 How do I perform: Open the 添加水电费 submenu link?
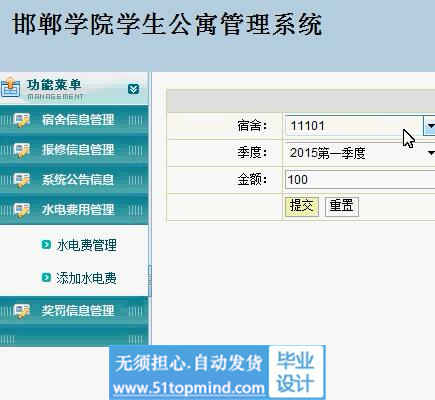86,278
